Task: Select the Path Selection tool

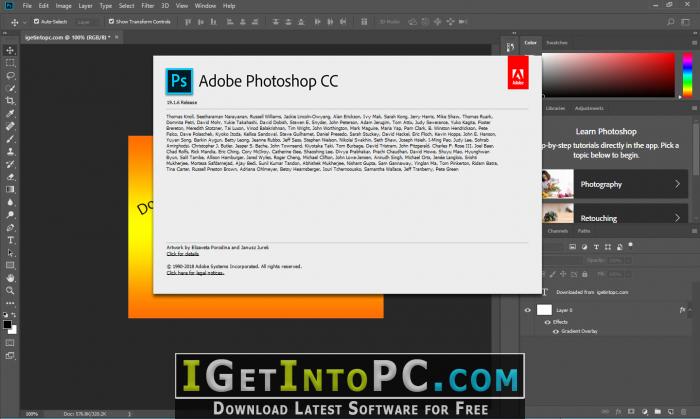Action: (x=10, y=253)
